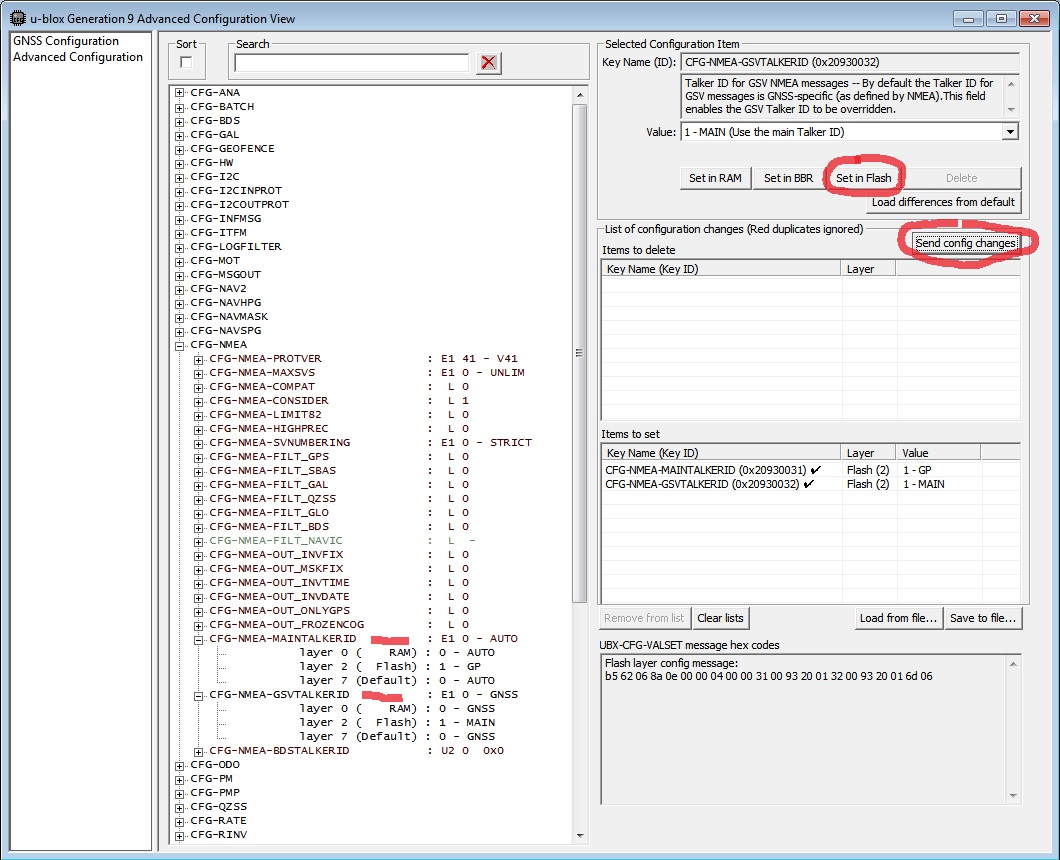
Task: Select GNSS Configuration in left panel
Action: pyautogui.click(x=66, y=41)
